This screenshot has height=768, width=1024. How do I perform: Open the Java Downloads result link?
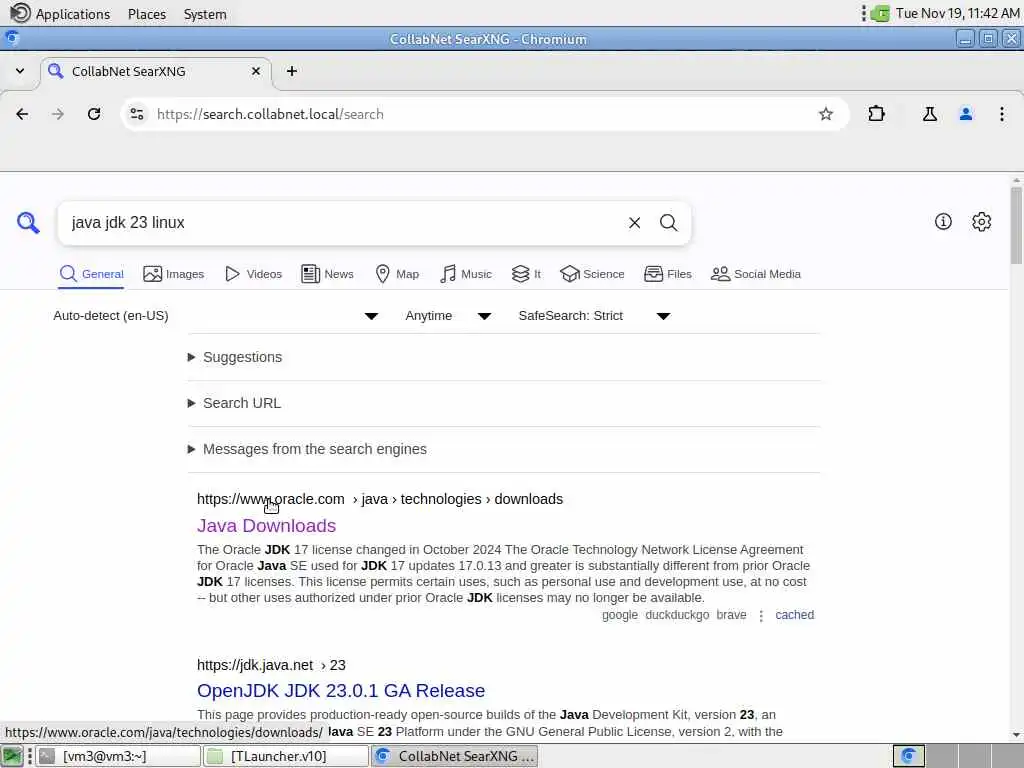[266, 526]
